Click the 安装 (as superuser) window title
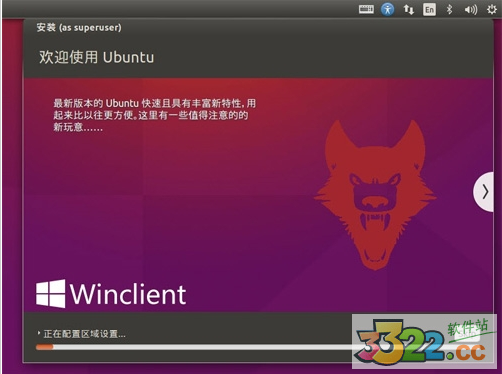The width and height of the screenshot is (502, 374). point(79,27)
